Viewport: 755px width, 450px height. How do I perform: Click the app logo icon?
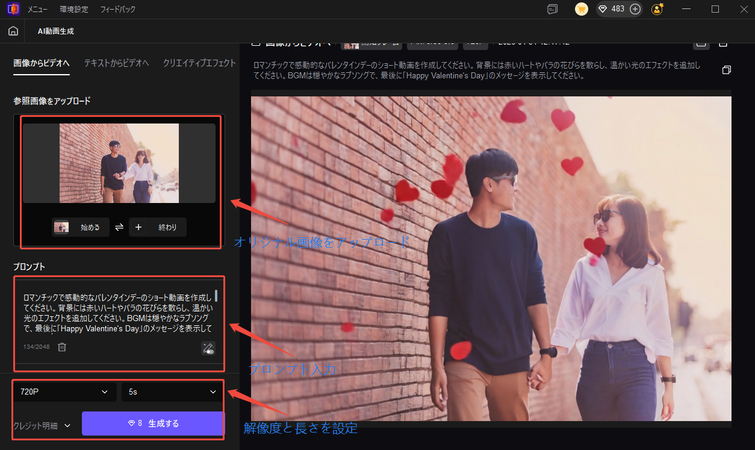[x=13, y=9]
